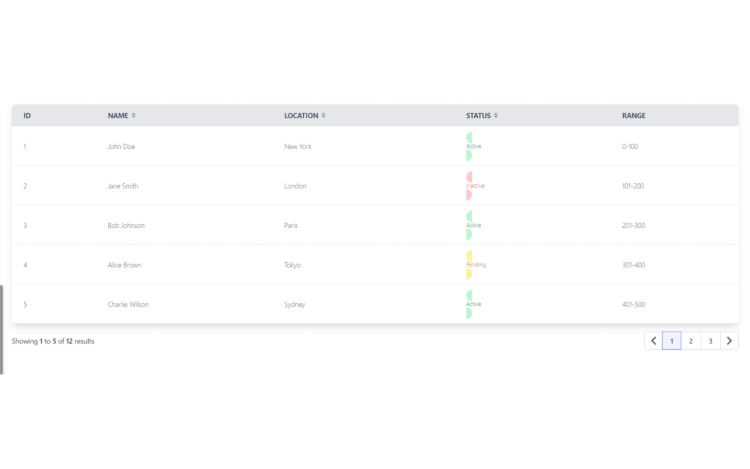Select the Alice Brown name cell
The width and height of the screenshot is (750, 469).
click(124, 265)
